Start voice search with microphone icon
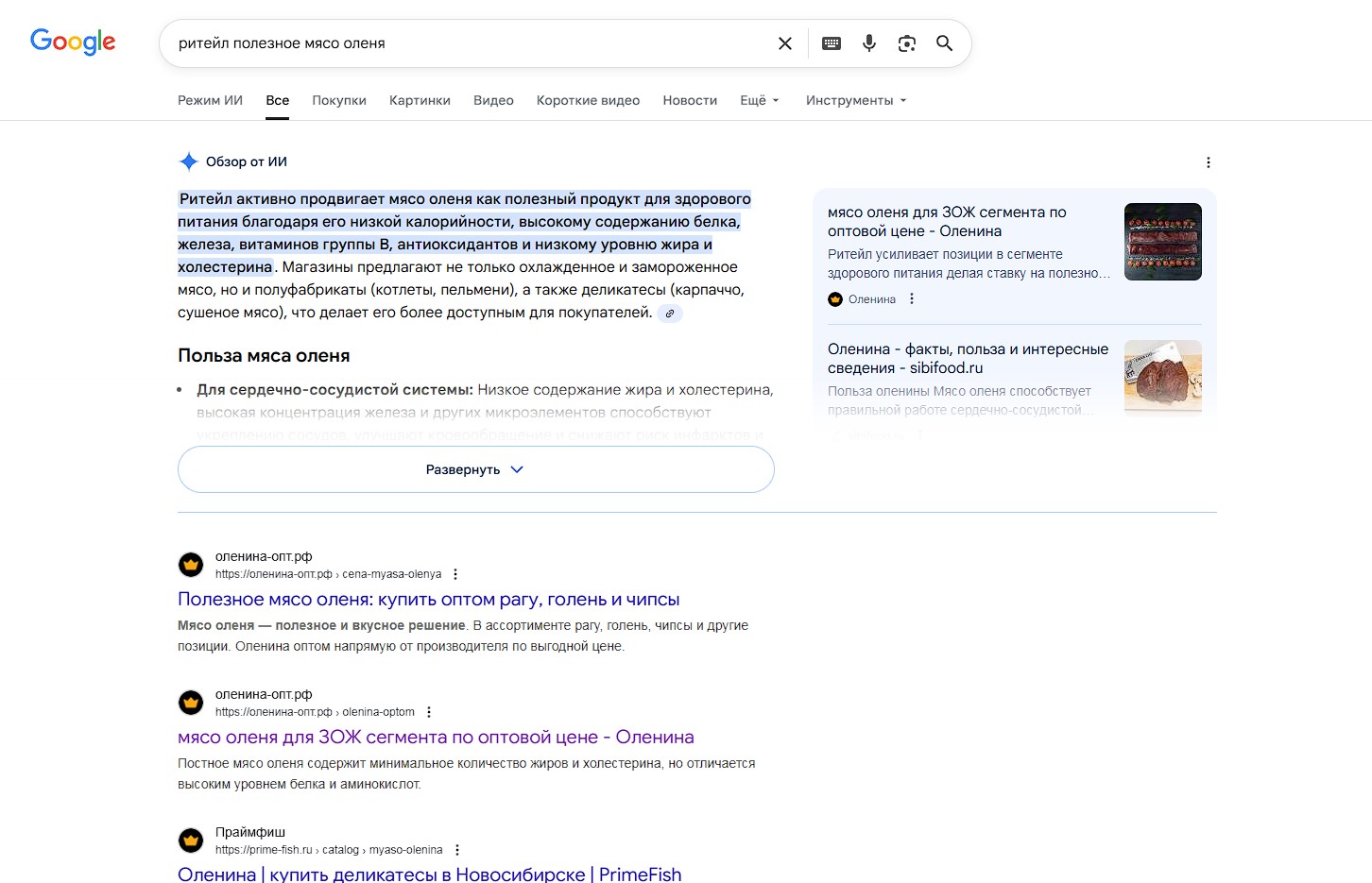Image resolution: width=1372 pixels, height=883 pixels. (869, 43)
